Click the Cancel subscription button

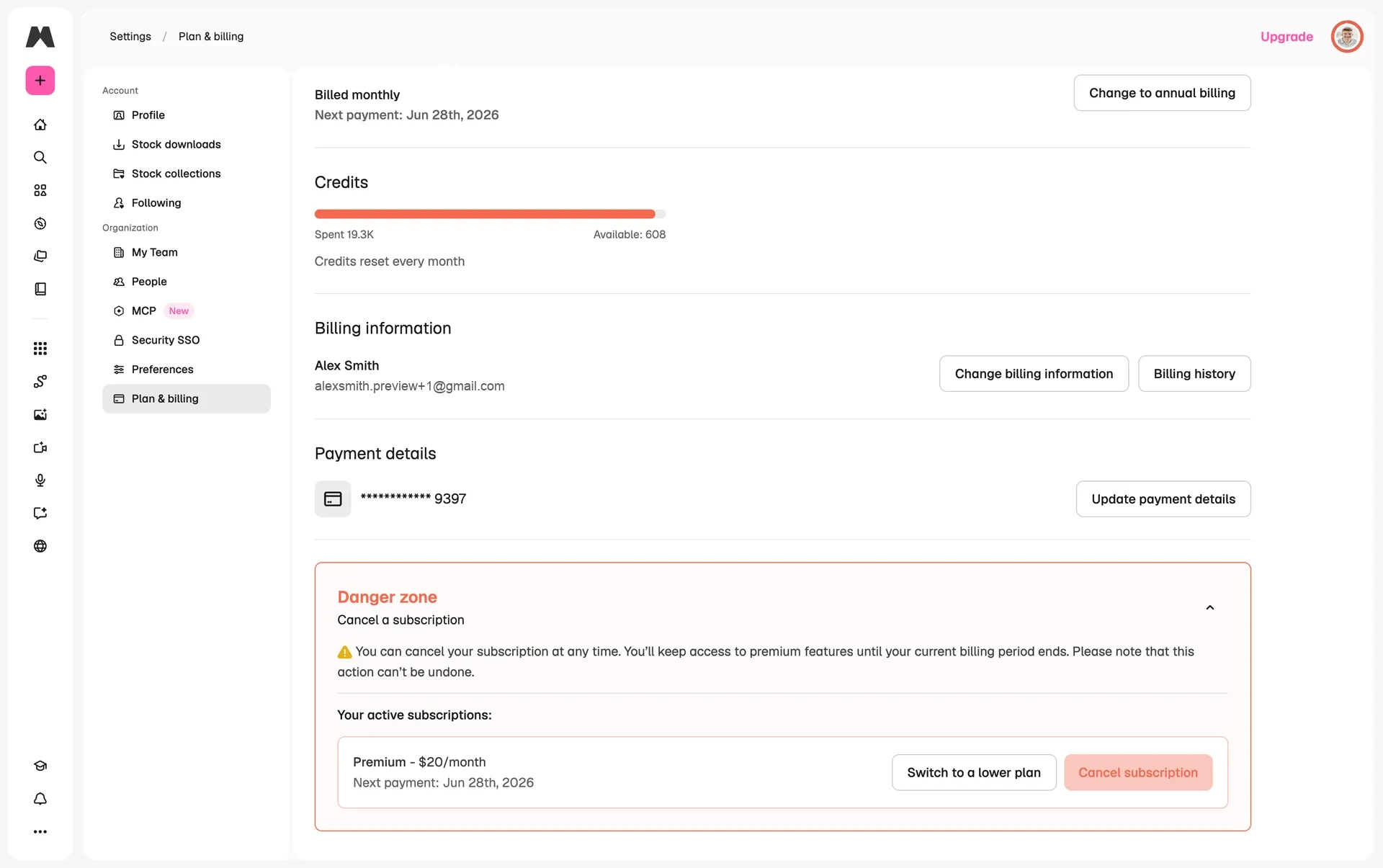(x=1138, y=772)
